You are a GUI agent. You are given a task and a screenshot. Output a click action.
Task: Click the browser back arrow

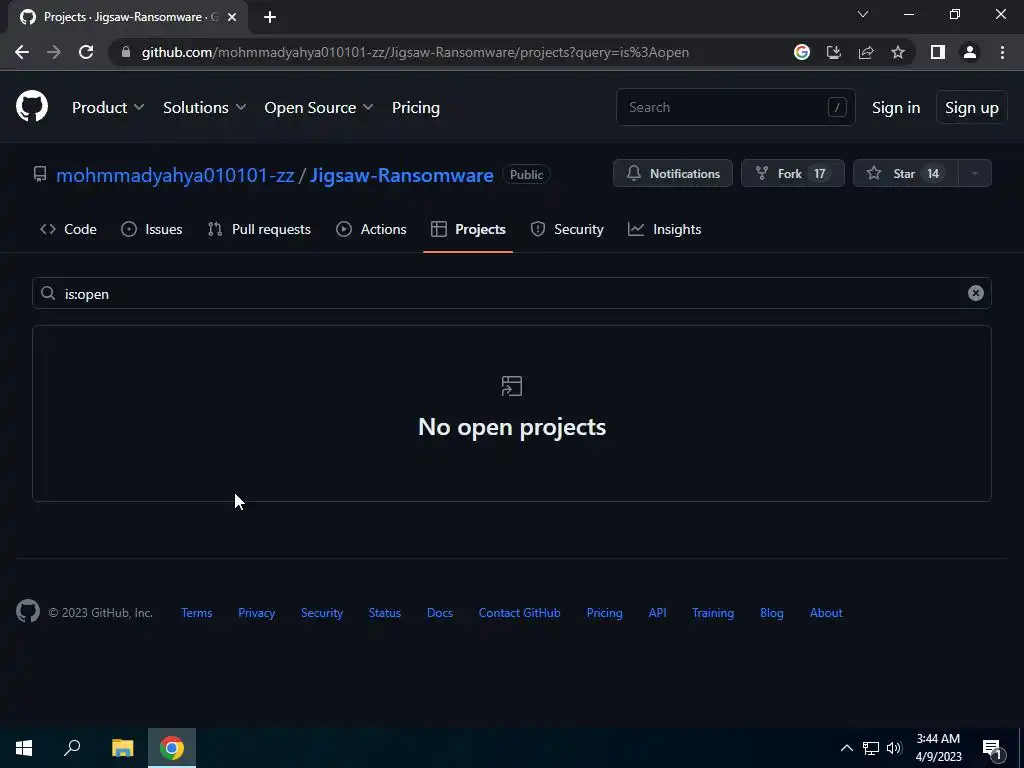coord(22,52)
